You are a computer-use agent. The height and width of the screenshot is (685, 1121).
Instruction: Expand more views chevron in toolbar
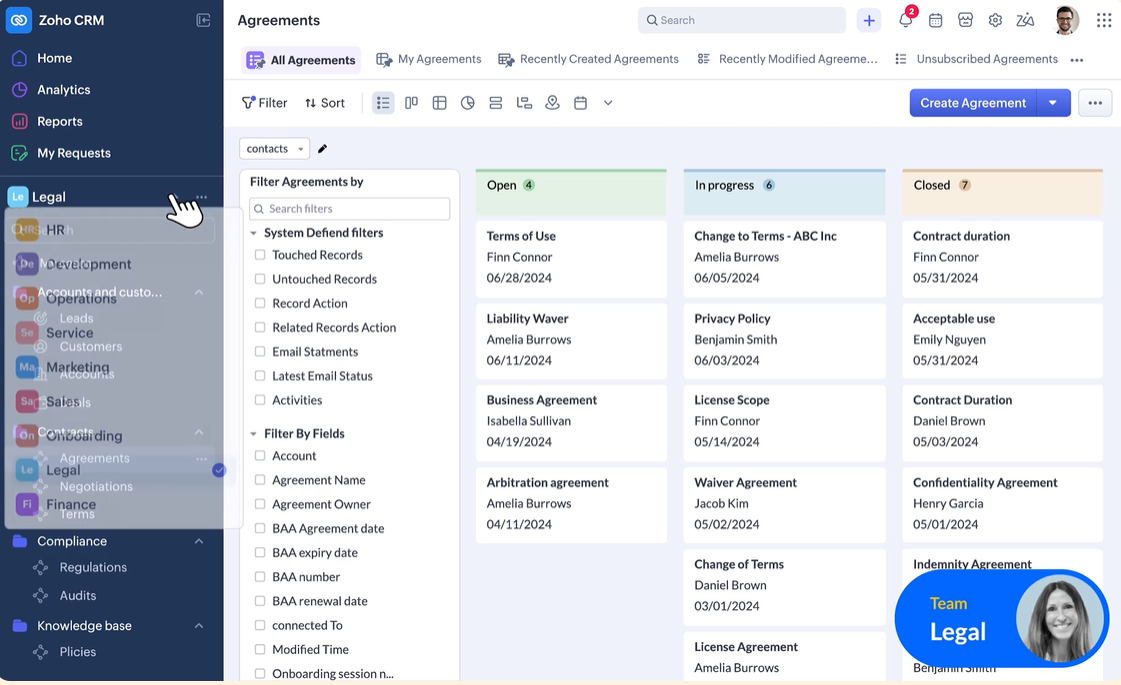click(608, 103)
